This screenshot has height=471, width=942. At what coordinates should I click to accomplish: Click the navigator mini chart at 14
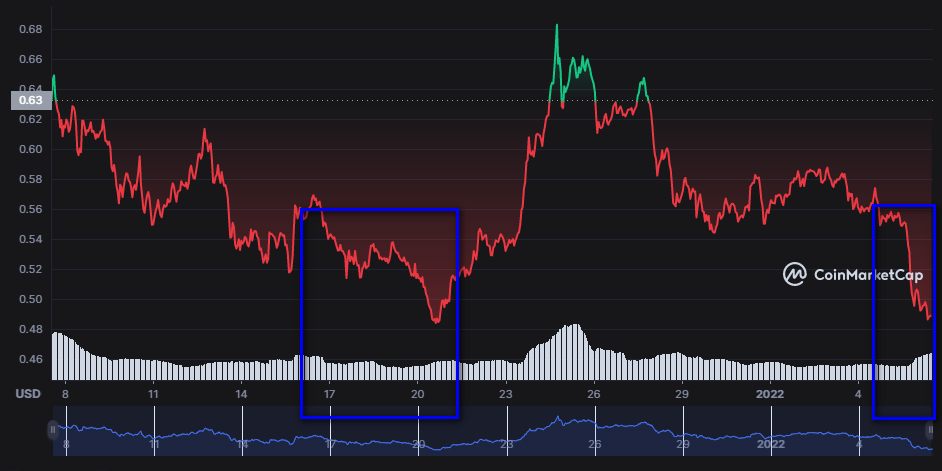pyautogui.click(x=242, y=445)
